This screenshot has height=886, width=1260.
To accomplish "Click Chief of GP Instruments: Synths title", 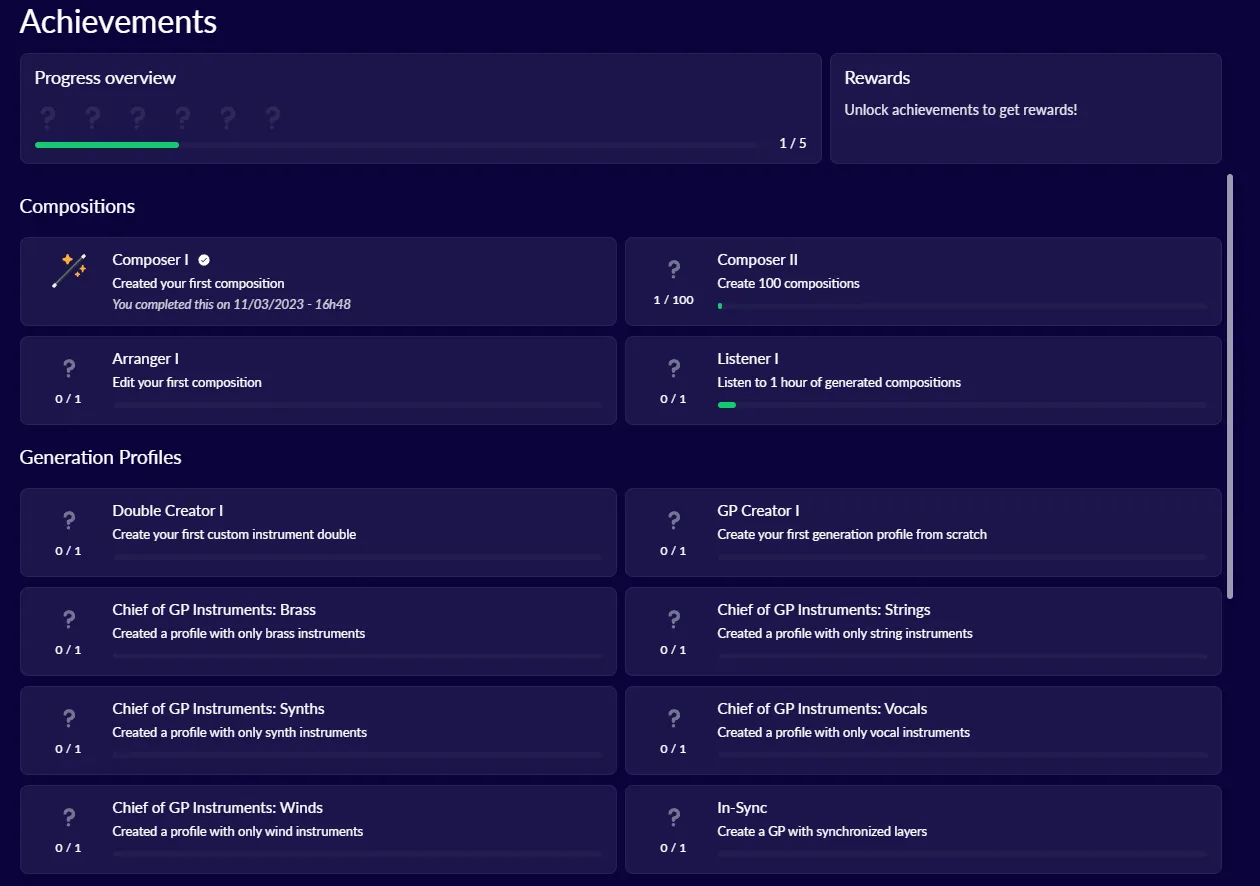I will (218, 709).
